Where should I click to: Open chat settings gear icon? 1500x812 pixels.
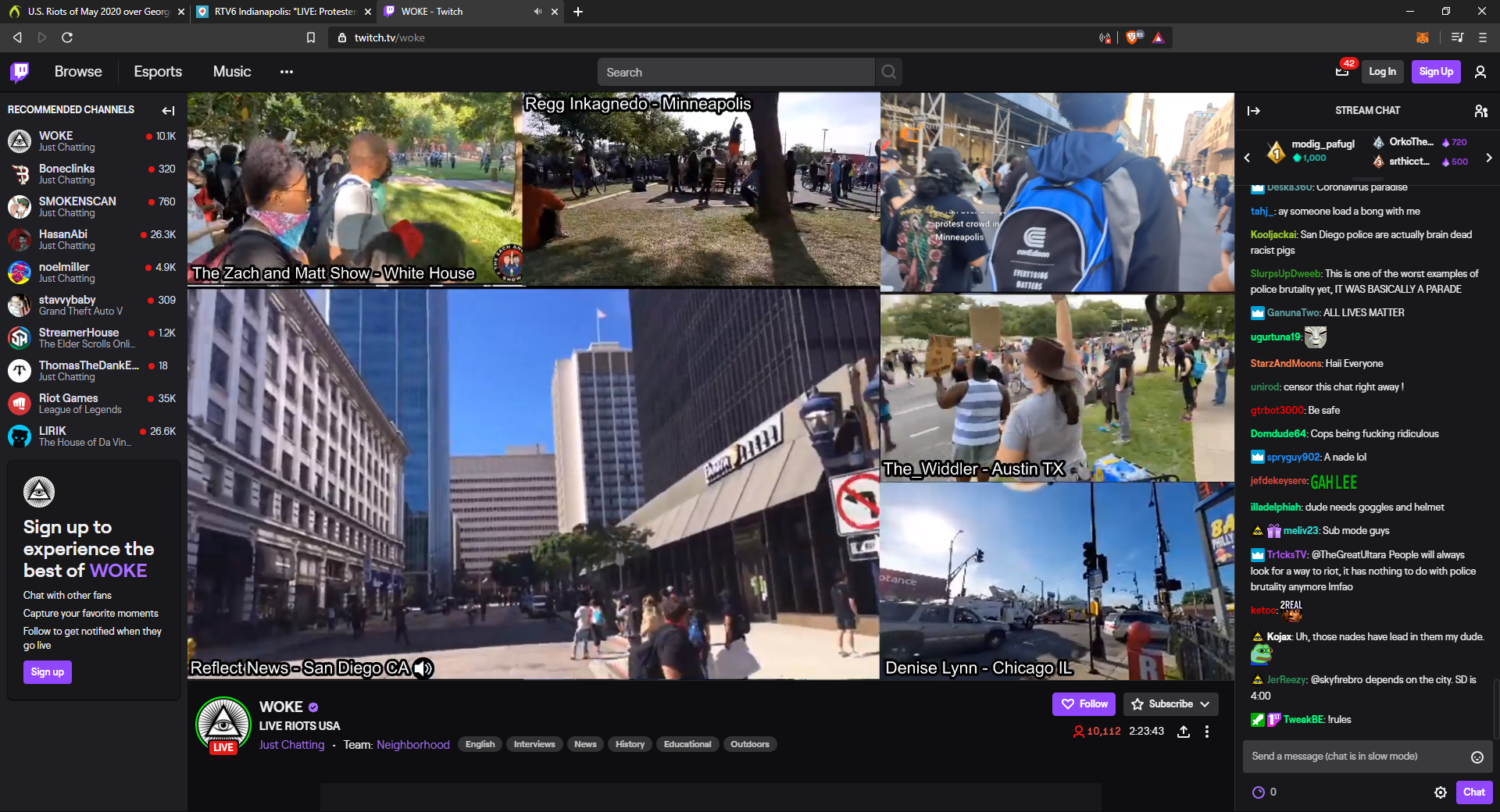point(1441,792)
